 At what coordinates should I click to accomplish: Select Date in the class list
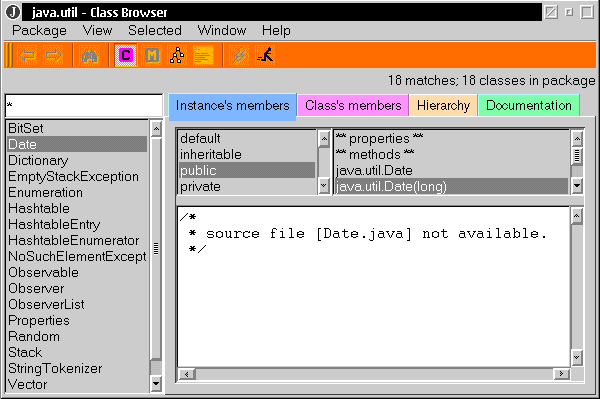tap(77, 144)
